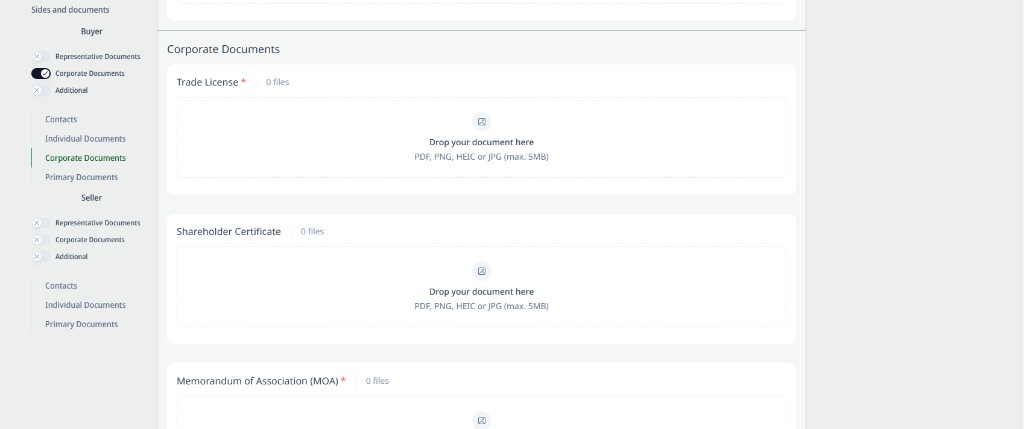The height and width of the screenshot is (429, 1024).
Task: Select Buyer Corporate Documents nav item
Action: [86, 158]
